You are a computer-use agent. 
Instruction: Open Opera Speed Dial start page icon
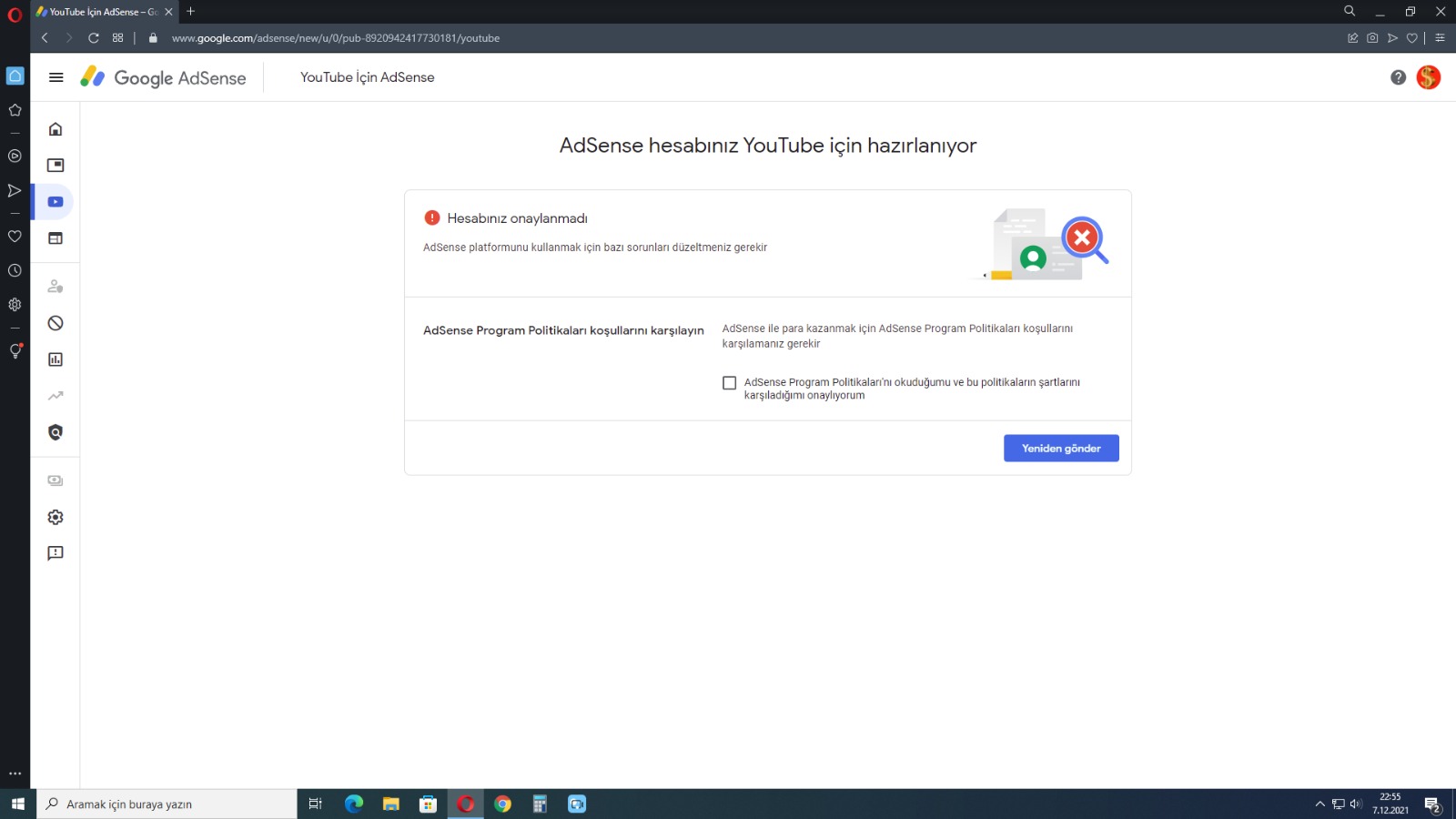(117, 38)
